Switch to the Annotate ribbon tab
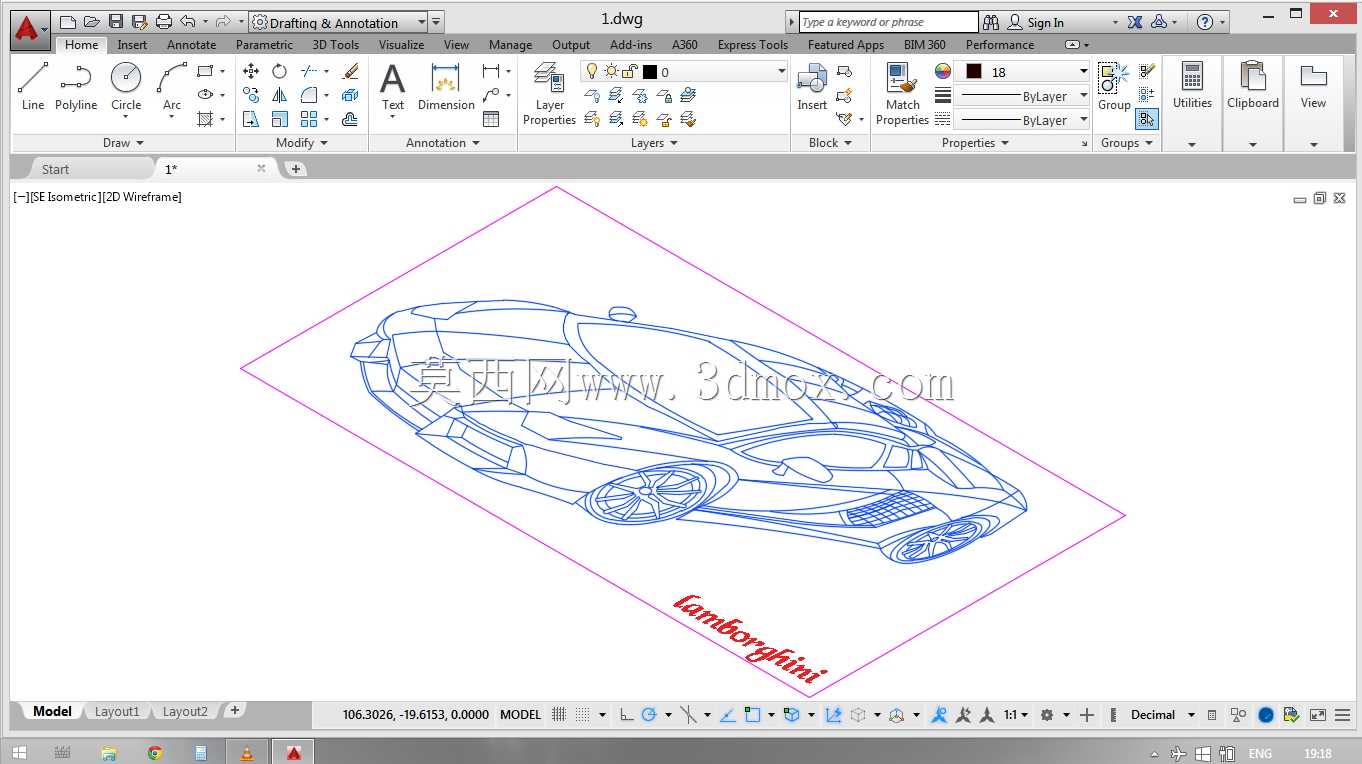Viewport: 1362px width, 764px height. click(191, 44)
